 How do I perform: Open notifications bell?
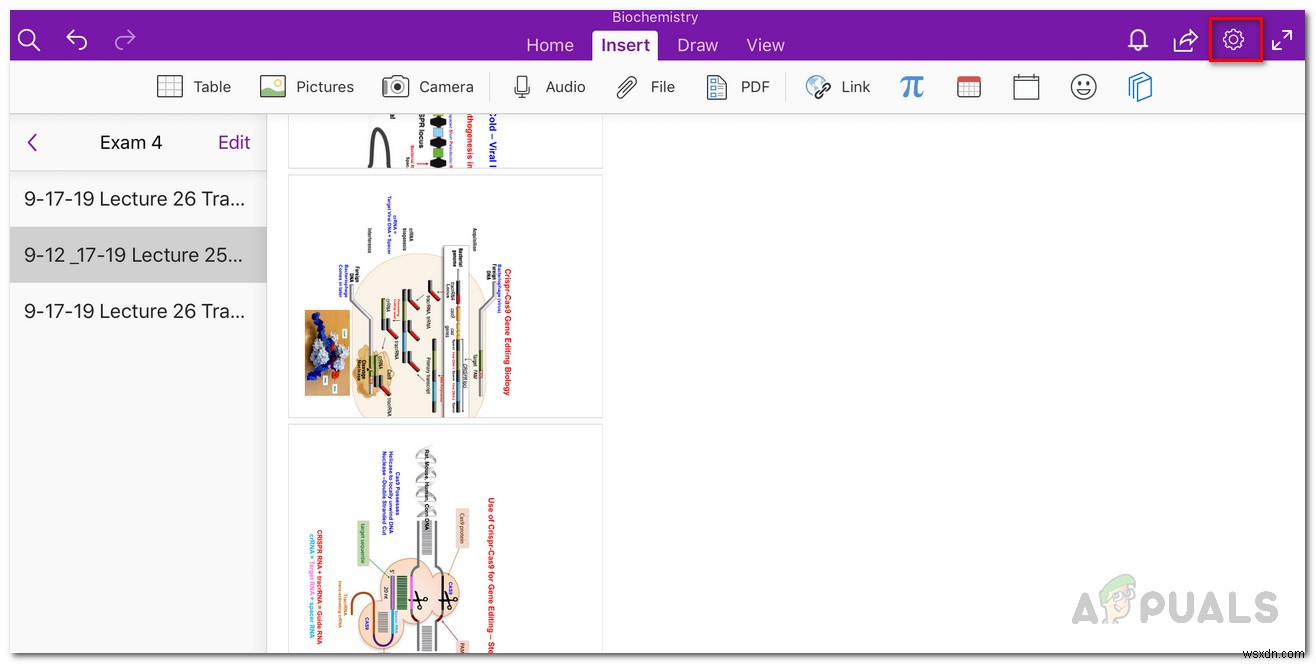pyautogui.click(x=1137, y=40)
